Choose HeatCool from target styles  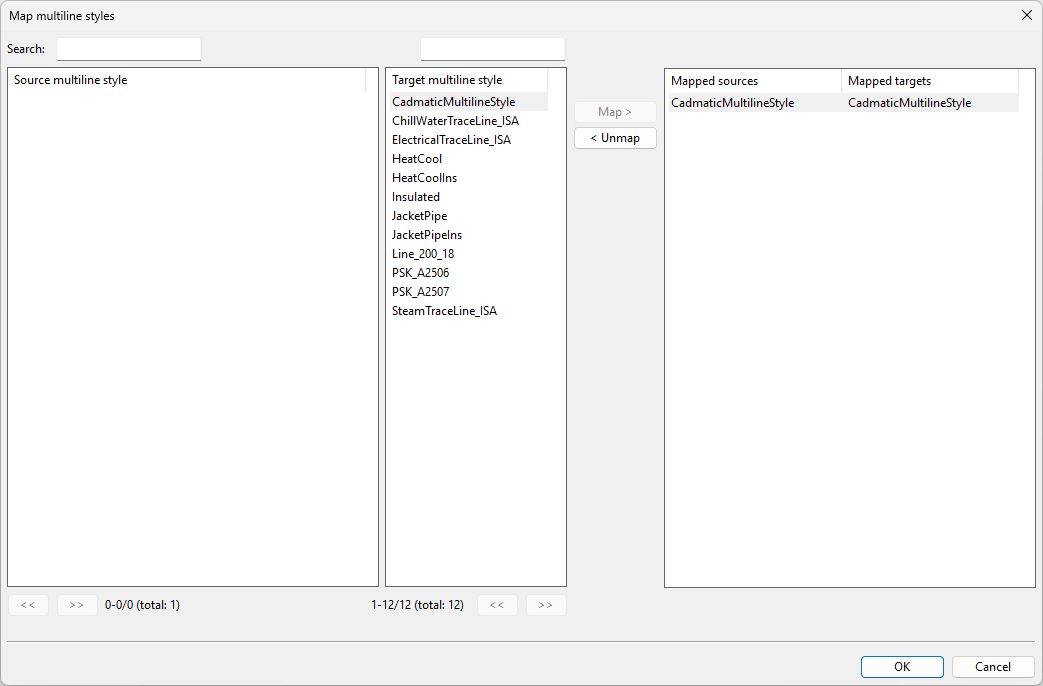[417, 159]
